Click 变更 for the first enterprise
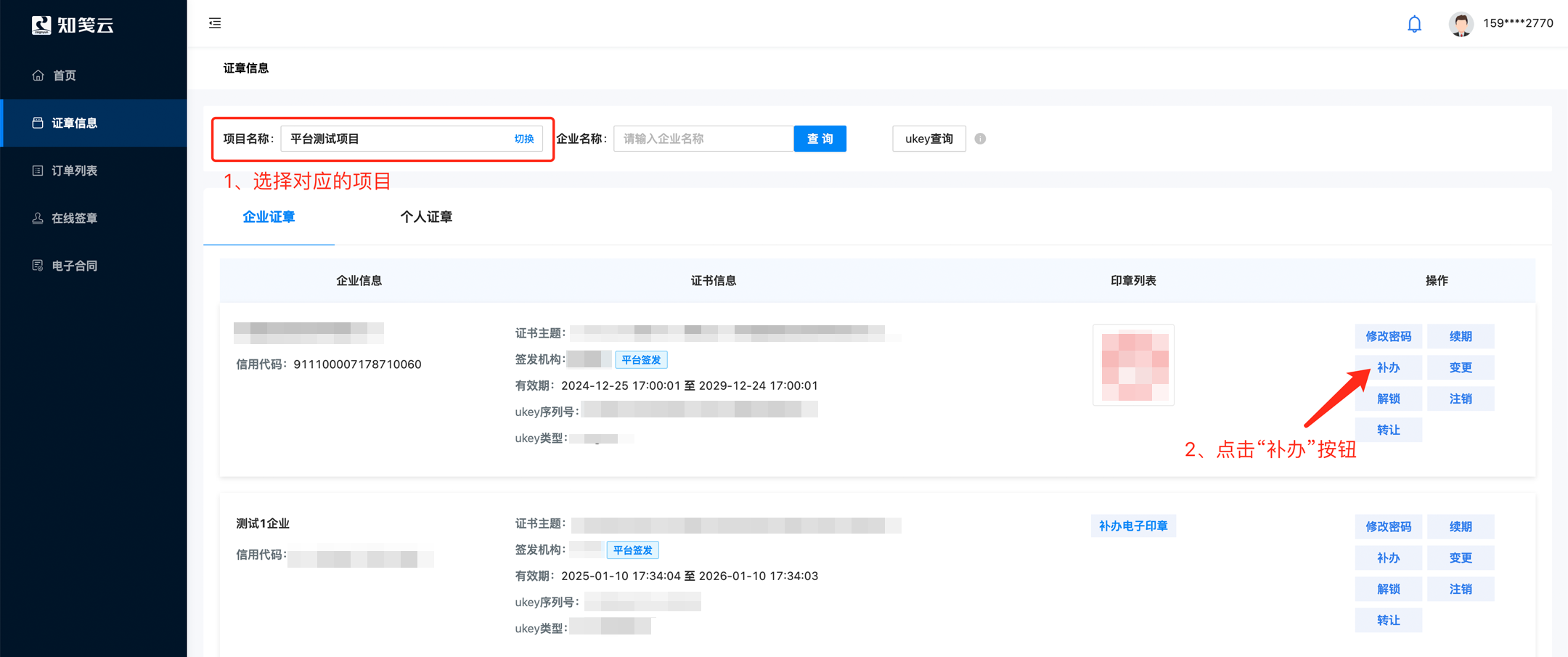 pos(1461,367)
